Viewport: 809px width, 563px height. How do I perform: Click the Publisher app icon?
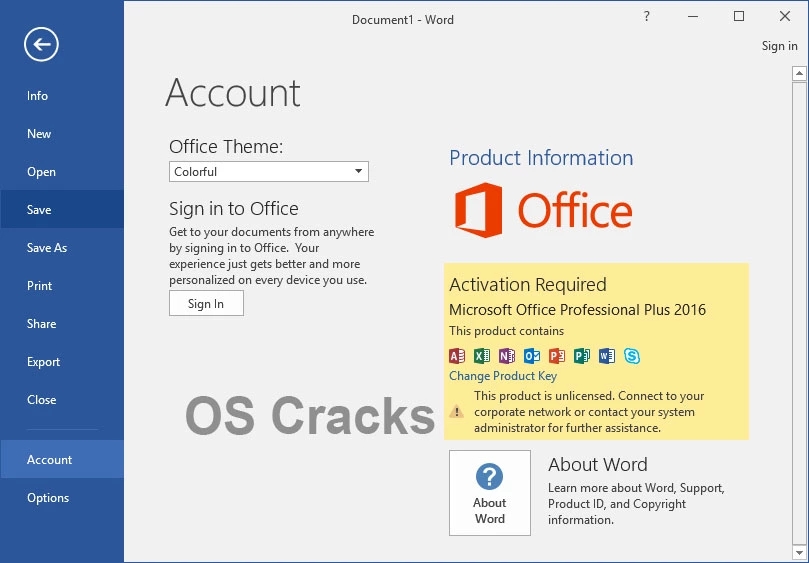click(x=581, y=356)
